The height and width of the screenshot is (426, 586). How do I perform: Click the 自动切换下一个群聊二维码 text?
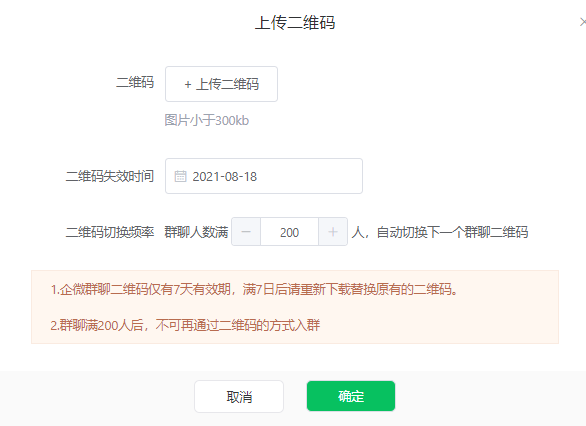452,232
